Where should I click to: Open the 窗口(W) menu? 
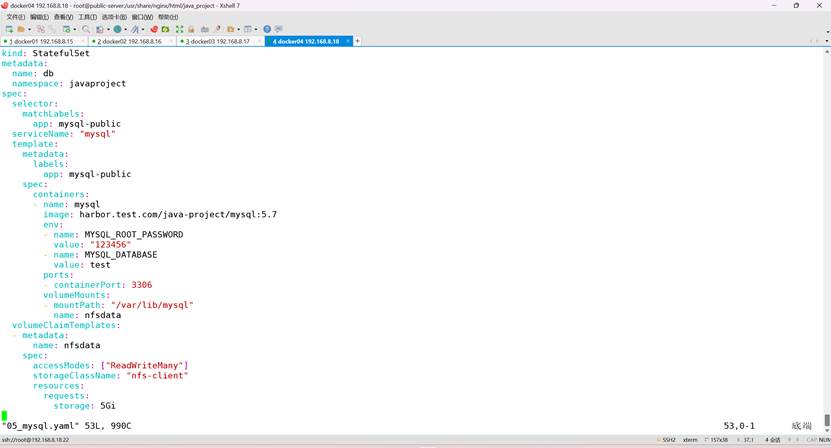tap(143, 17)
